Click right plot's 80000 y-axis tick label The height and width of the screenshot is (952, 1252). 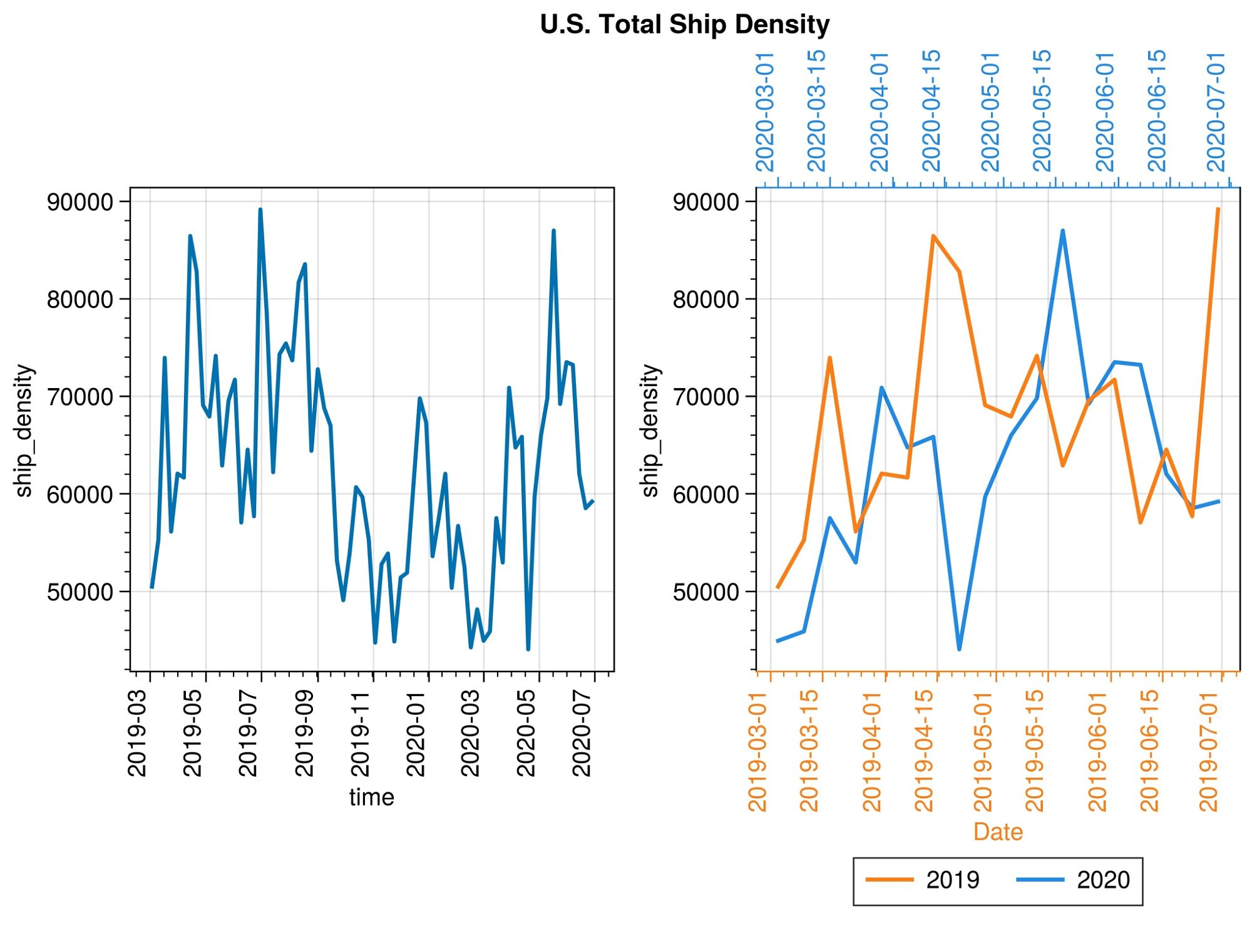pyautogui.click(x=706, y=299)
